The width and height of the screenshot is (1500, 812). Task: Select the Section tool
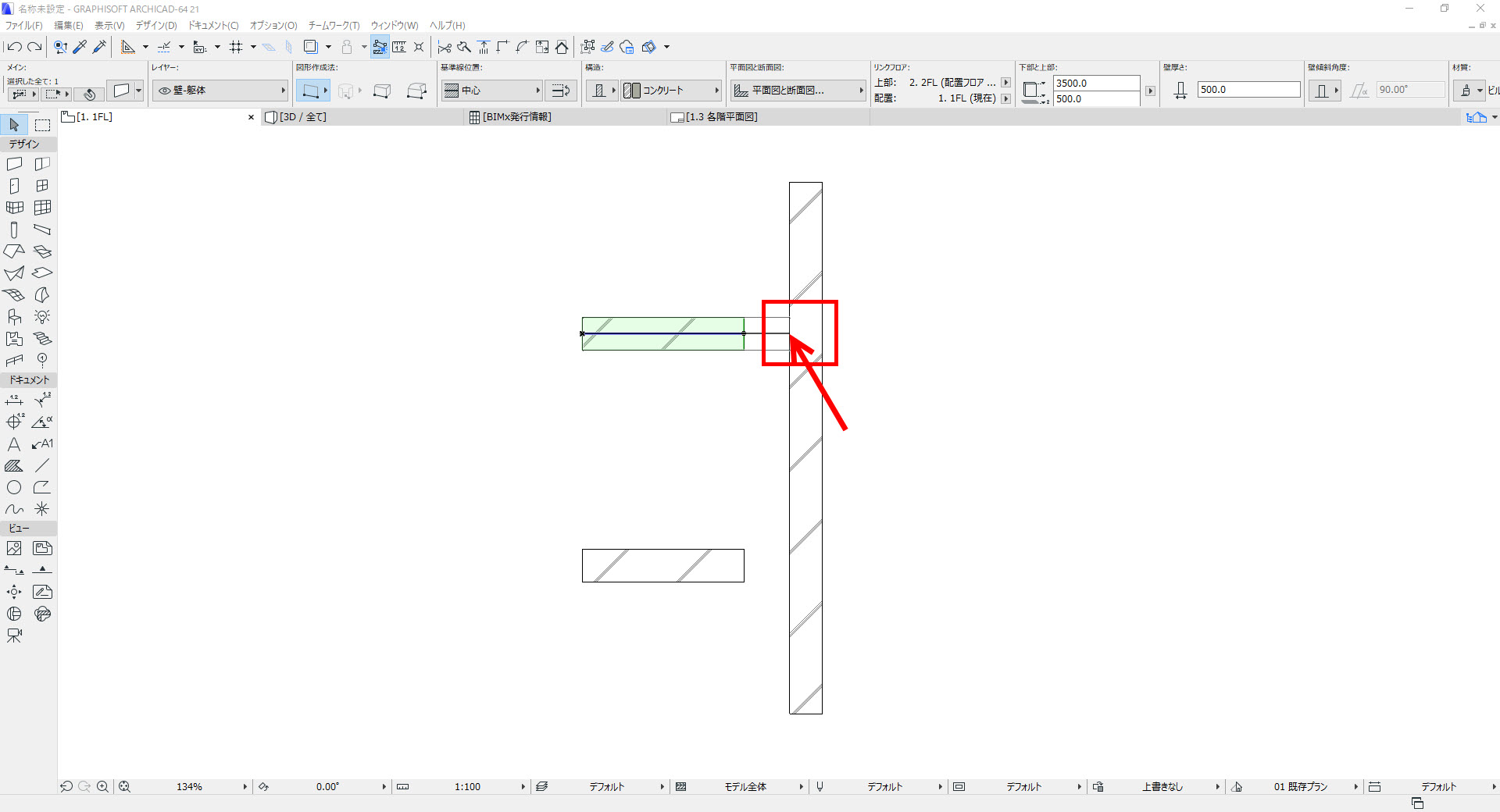tap(14, 570)
